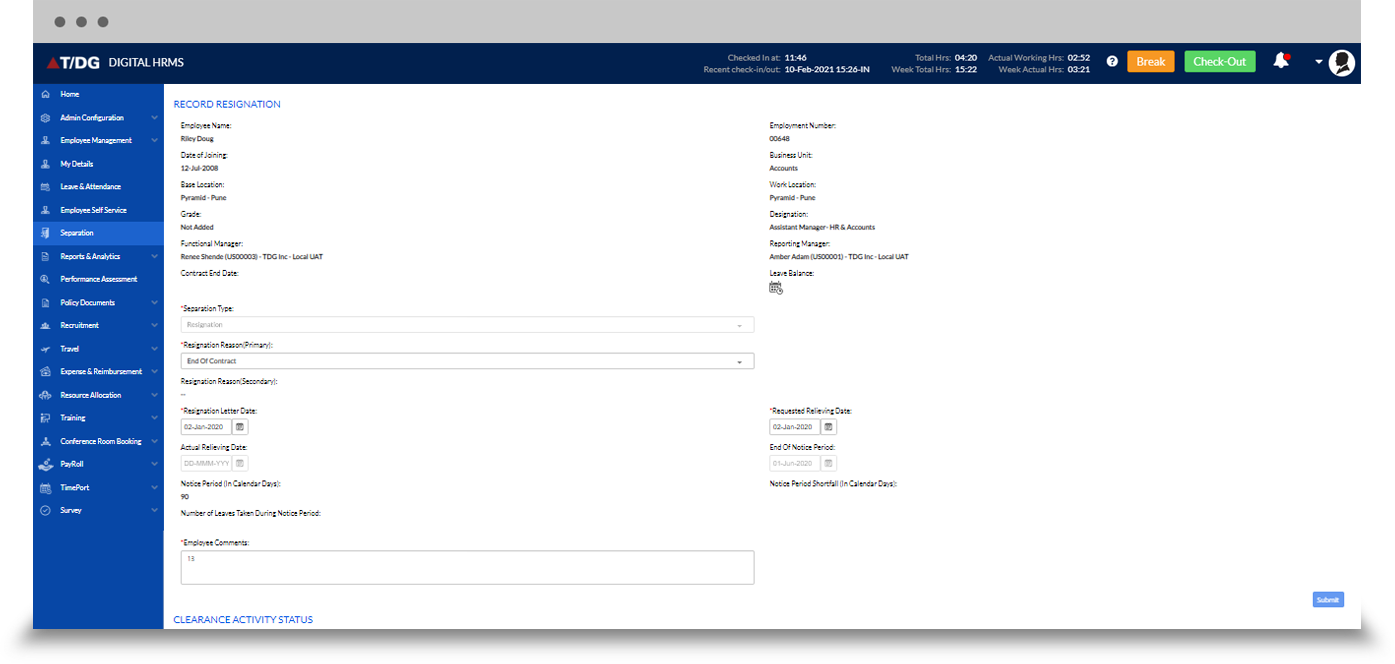Click the Requested Relieving Date field

795,427
